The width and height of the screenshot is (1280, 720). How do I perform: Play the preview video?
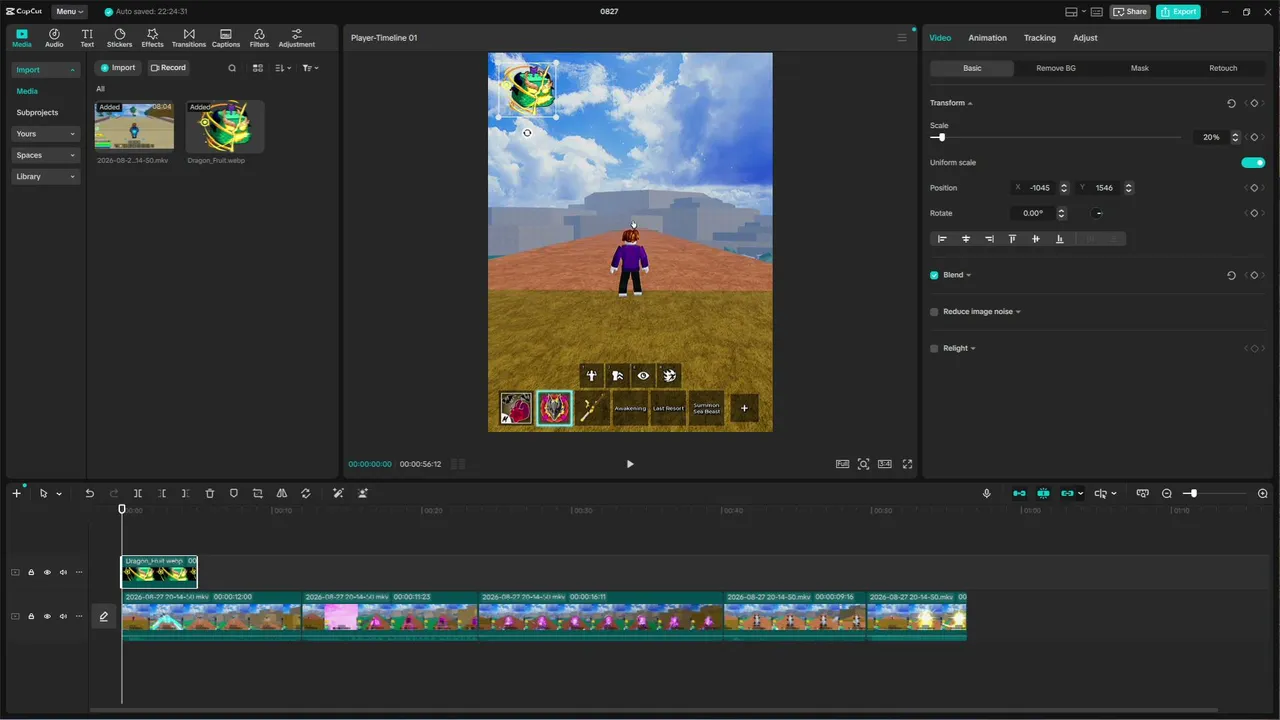630,464
